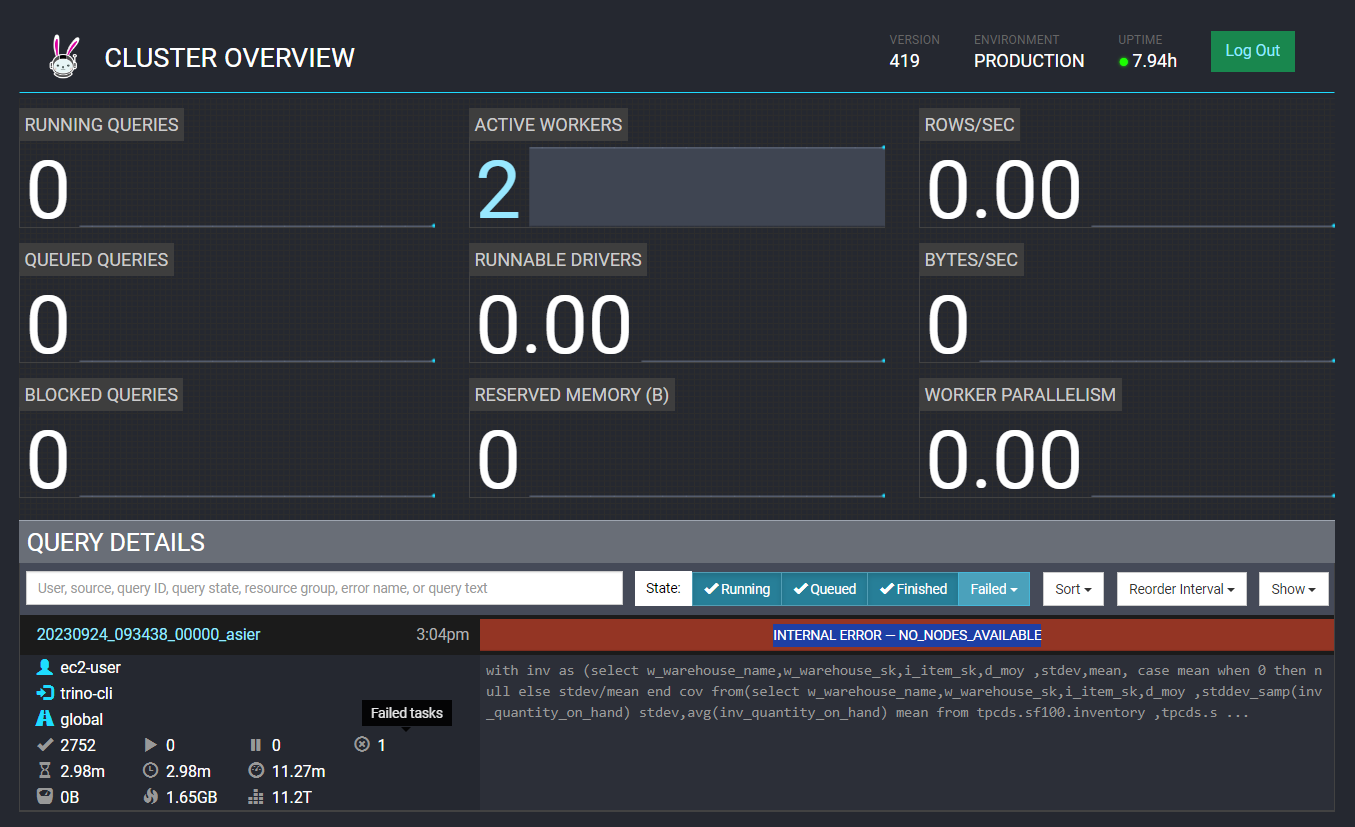Click the ec2-user name text
Screen dimensions: 1355x827
coord(90,667)
